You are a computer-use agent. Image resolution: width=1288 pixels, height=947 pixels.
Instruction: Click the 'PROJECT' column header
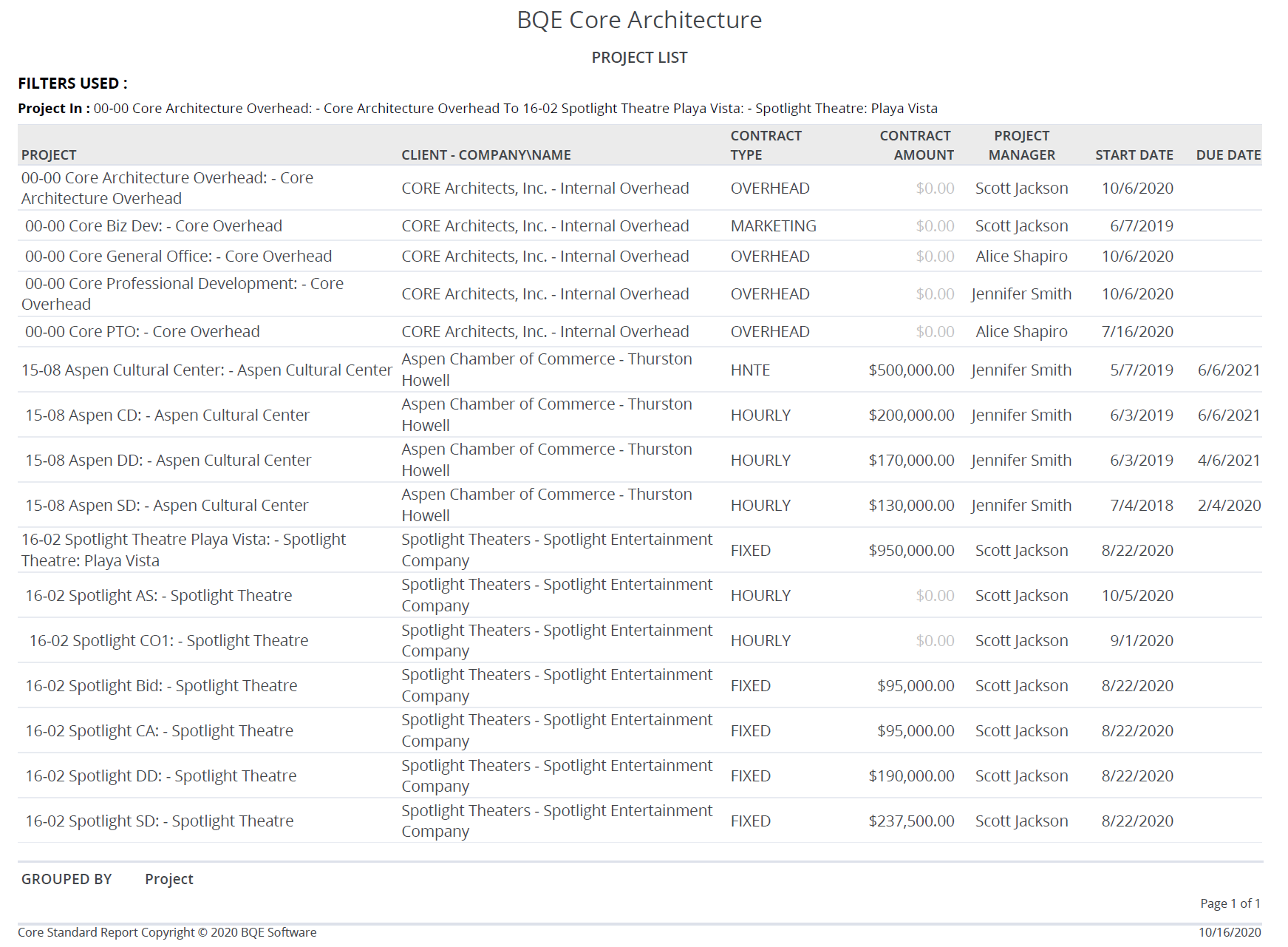tap(49, 155)
